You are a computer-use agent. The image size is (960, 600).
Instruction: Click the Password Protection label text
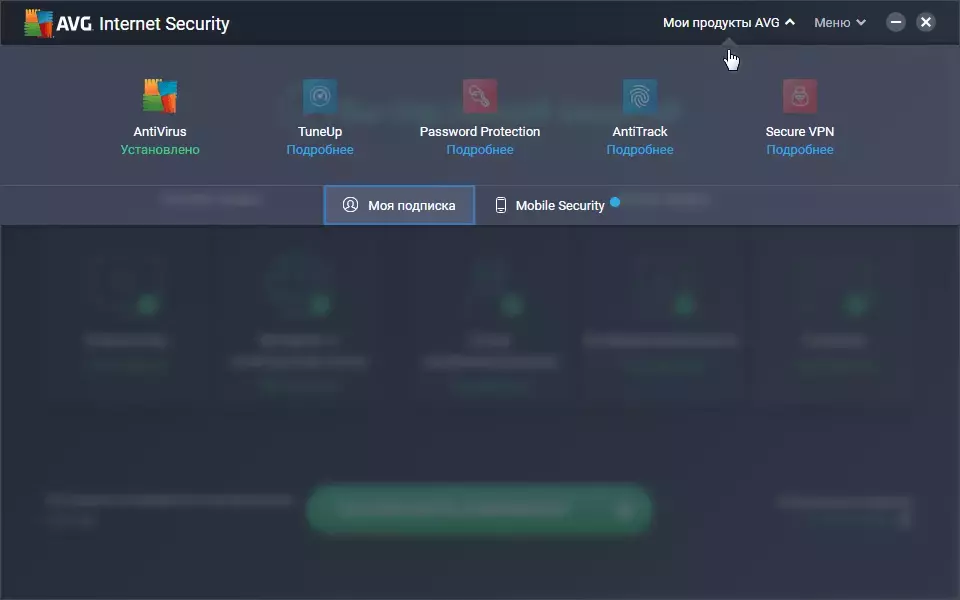click(x=480, y=132)
